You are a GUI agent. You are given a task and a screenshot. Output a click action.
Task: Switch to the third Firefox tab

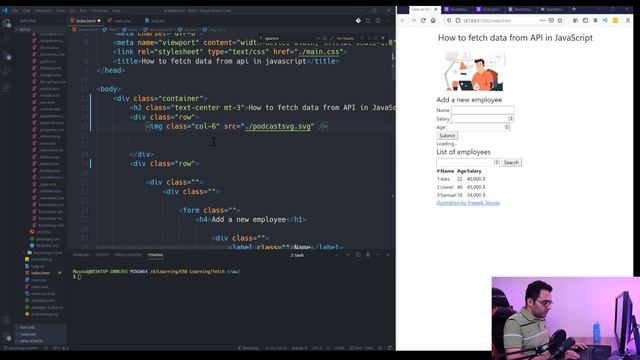[489, 9]
